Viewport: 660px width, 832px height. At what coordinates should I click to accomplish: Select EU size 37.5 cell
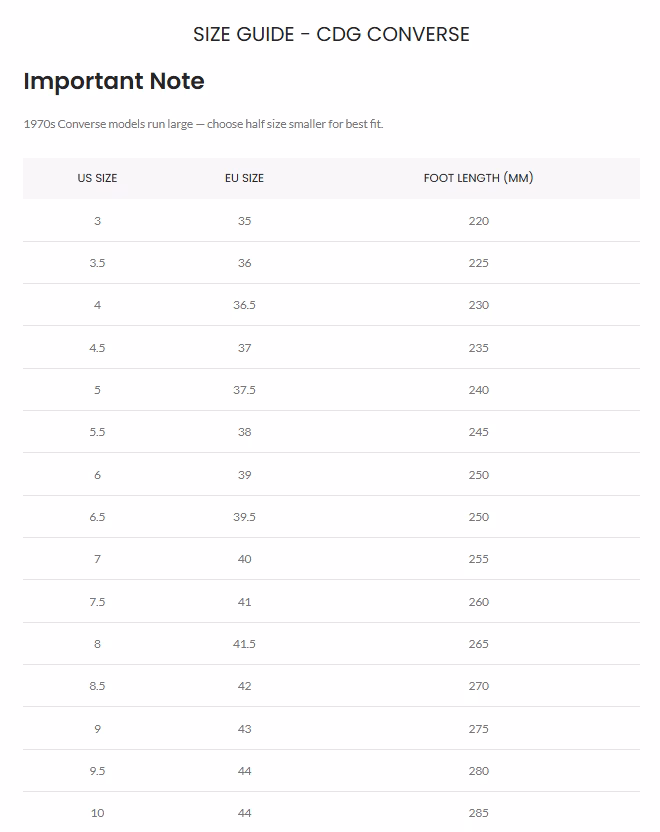[244, 390]
